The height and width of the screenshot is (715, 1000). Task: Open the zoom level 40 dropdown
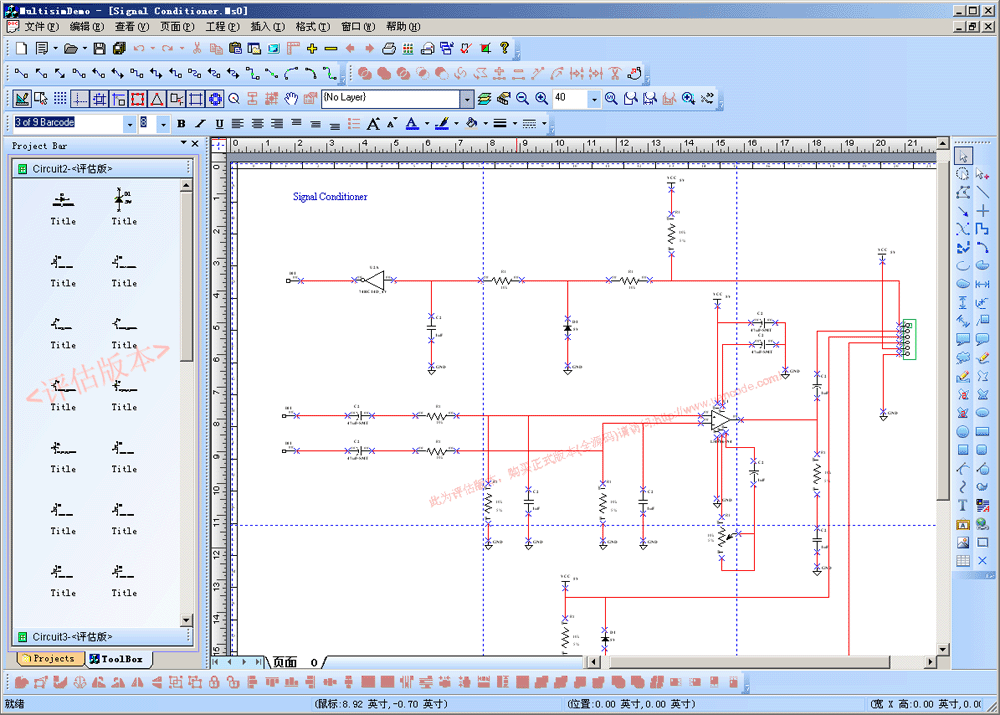pyautogui.click(x=594, y=98)
